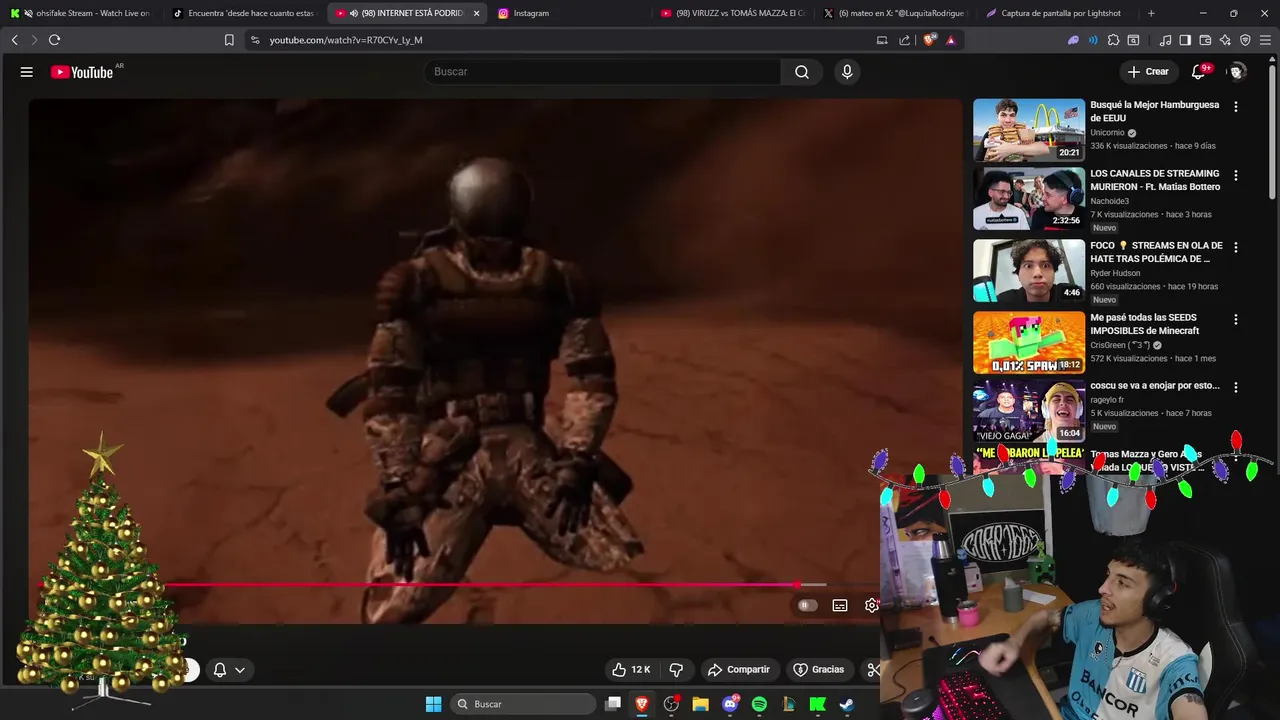Viewport: 1280px width, 720px height.
Task: Open options for Mejor Hamburguesa video
Action: (1236, 106)
